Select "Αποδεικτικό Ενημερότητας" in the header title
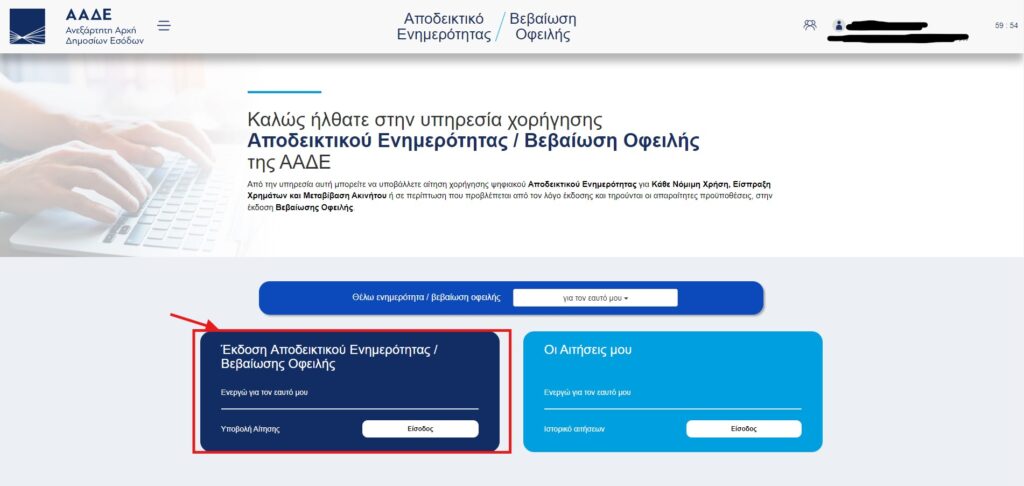The image size is (1024, 486). click(443, 26)
